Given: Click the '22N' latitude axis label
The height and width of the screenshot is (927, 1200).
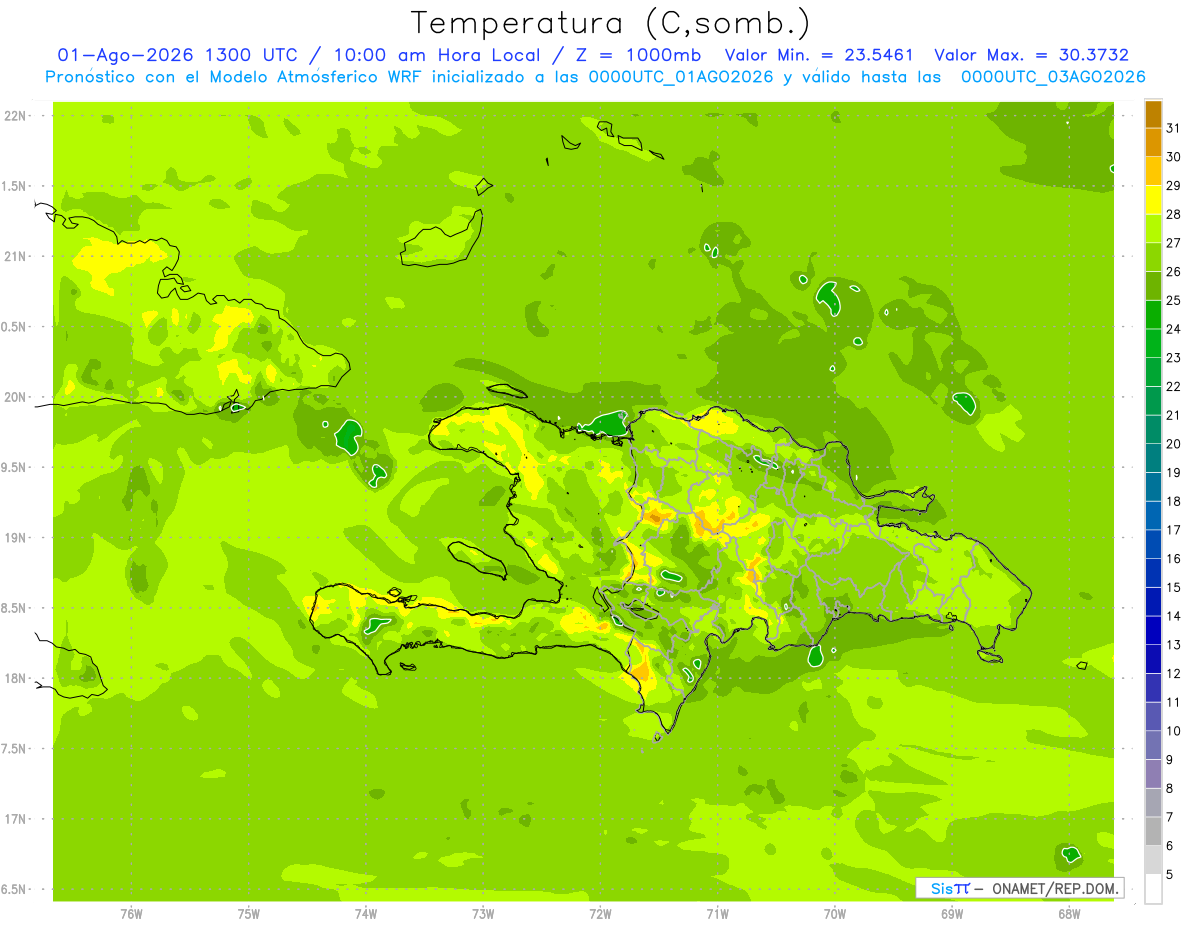Looking at the screenshot, I should (14, 116).
